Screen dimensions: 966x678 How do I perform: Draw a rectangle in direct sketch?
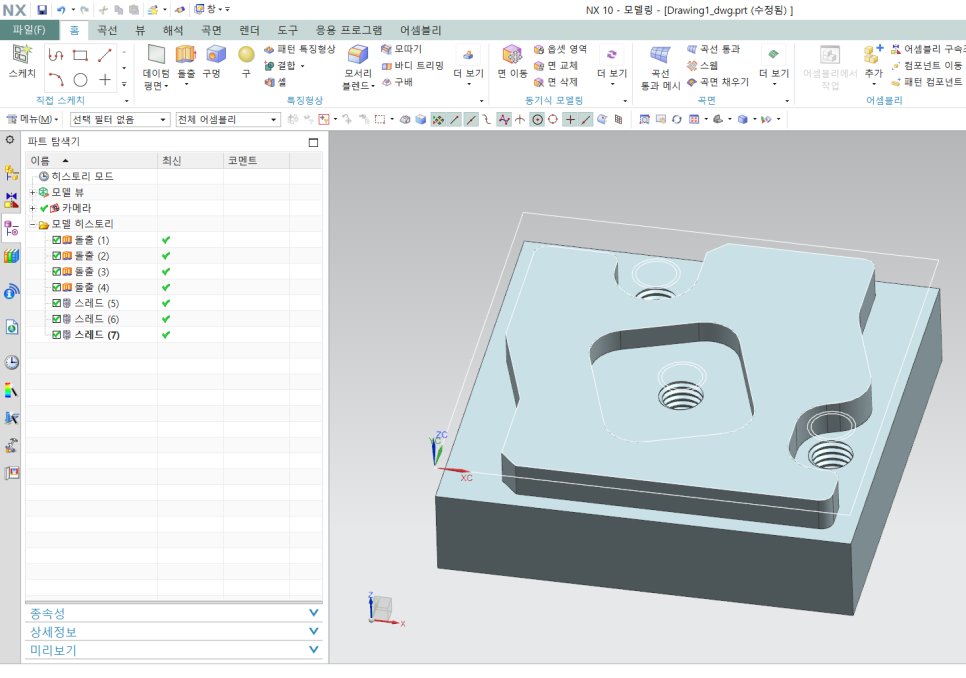point(80,55)
